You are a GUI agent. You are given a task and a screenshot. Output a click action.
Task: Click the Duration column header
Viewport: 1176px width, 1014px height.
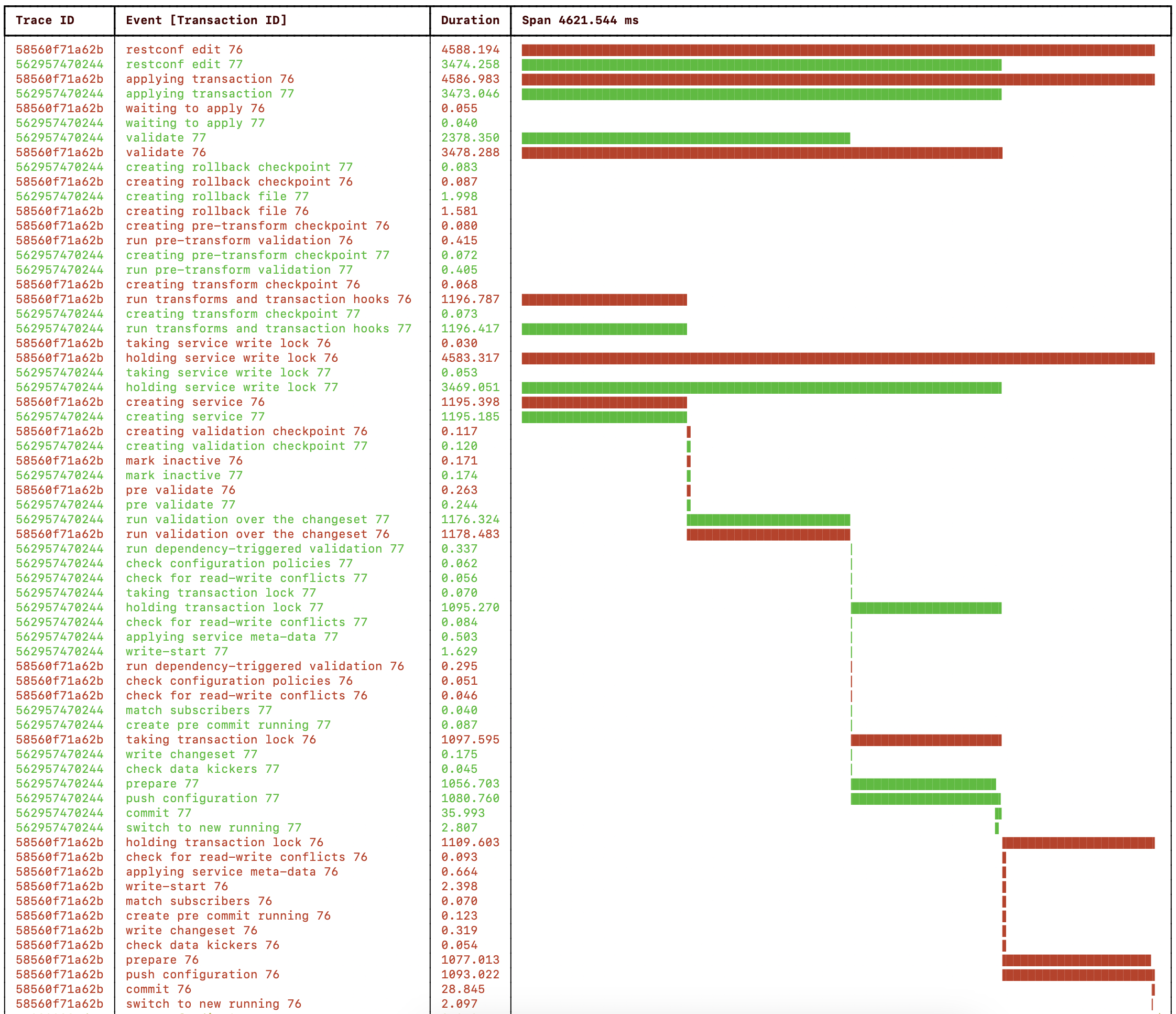coord(470,20)
